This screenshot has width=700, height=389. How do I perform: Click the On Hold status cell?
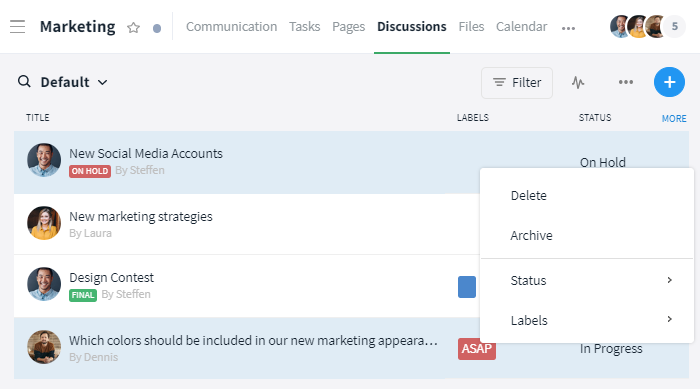tap(603, 162)
